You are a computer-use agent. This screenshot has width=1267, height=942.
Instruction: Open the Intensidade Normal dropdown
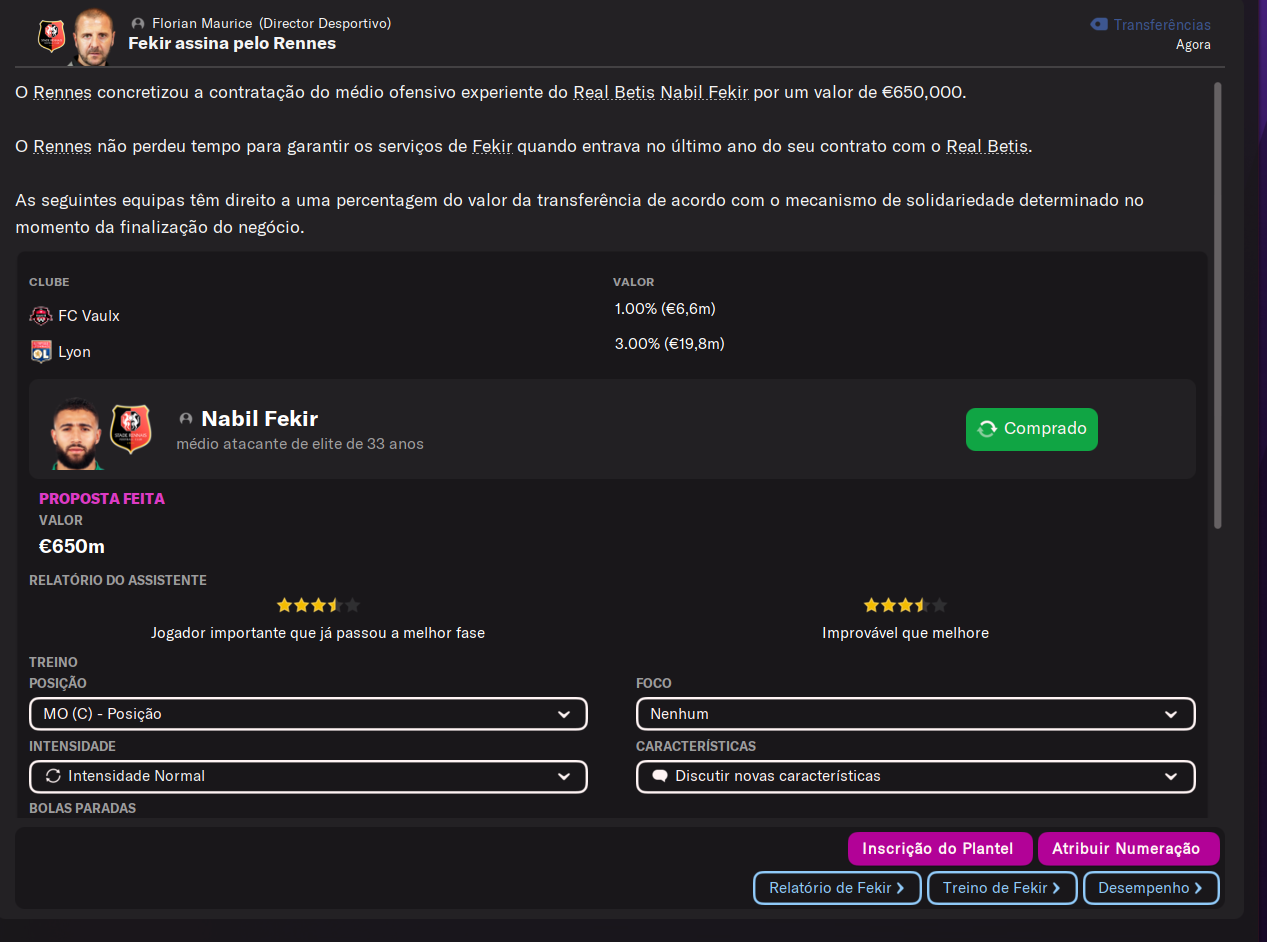[x=308, y=776]
